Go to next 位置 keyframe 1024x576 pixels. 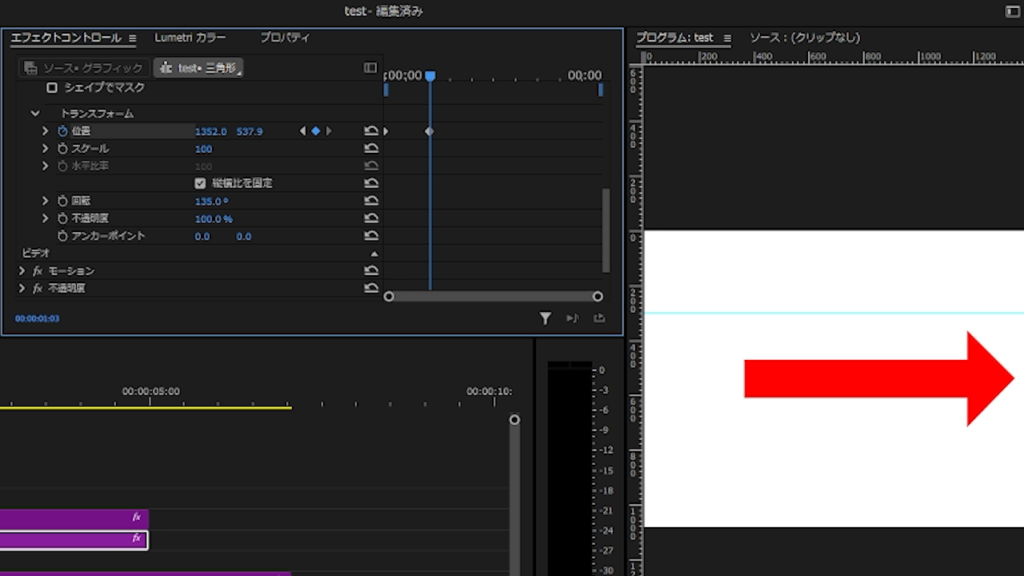pos(328,131)
